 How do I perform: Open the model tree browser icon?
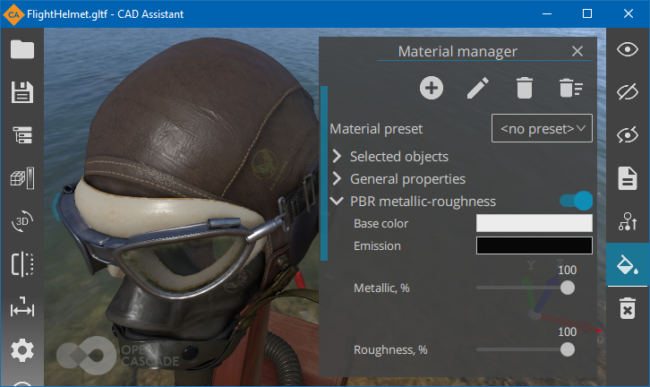[22, 135]
